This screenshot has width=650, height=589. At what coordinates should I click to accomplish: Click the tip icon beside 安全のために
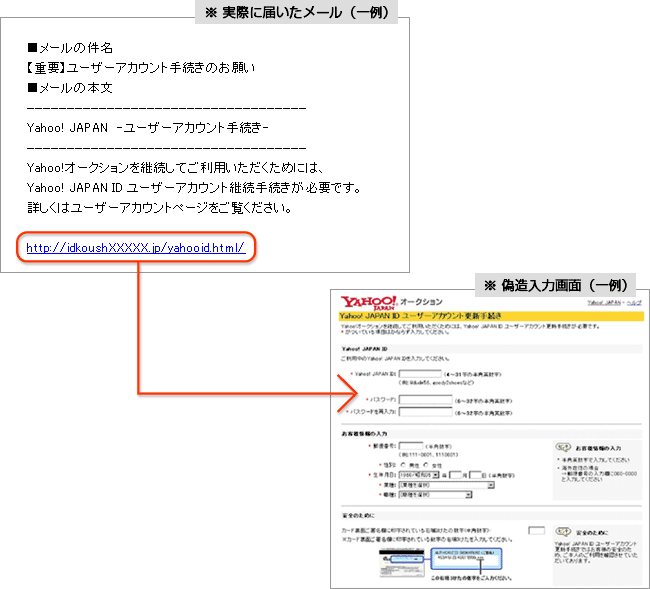[563, 531]
